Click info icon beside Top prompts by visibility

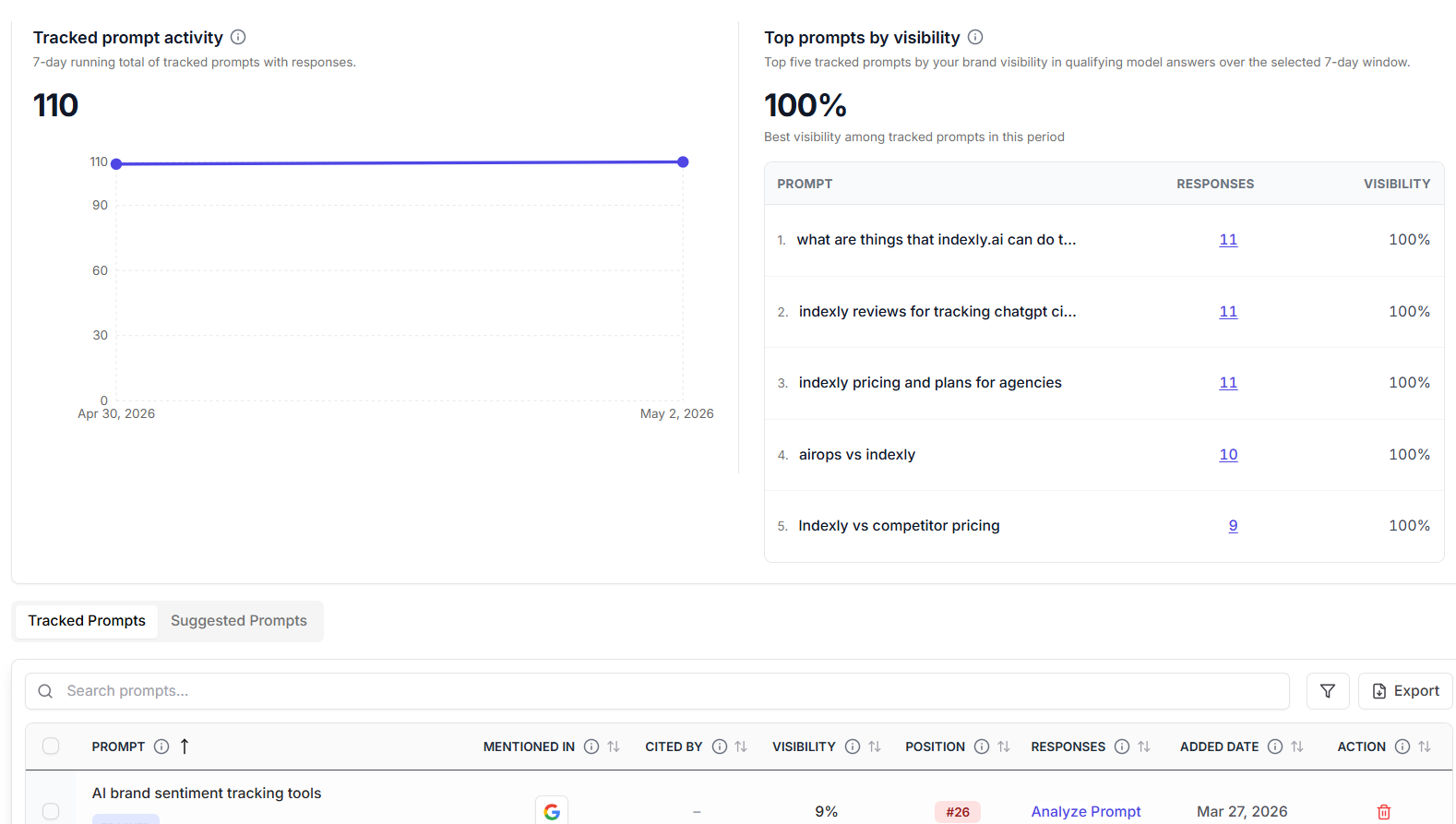coord(975,37)
